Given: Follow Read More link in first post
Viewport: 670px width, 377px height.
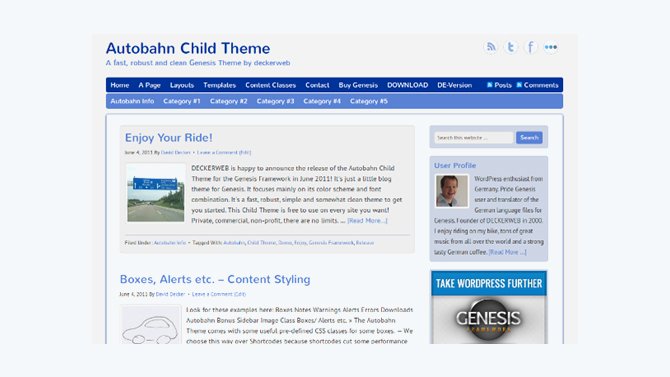Looking at the screenshot, I should tap(367, 221).
